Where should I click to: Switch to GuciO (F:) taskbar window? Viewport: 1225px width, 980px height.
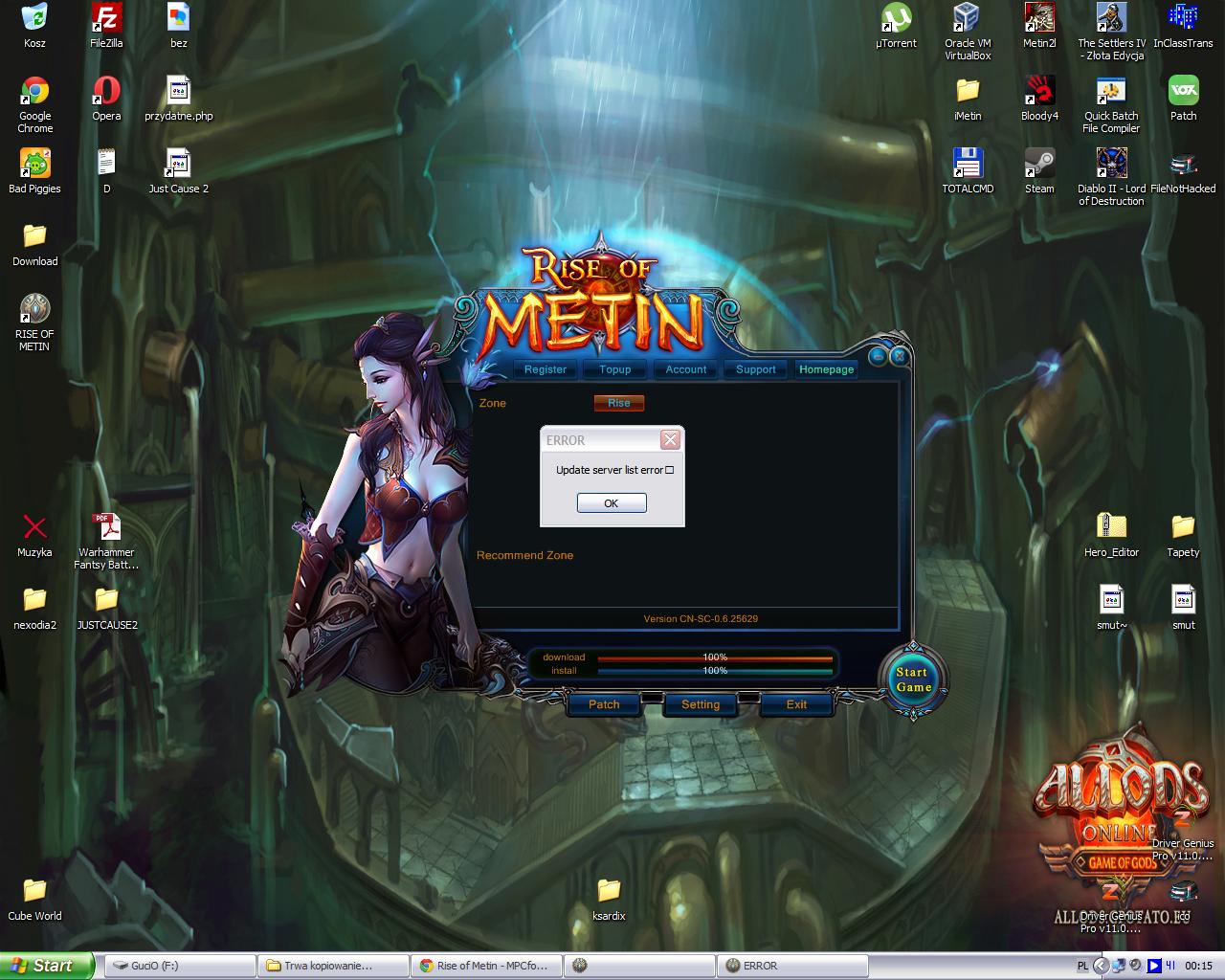[x=179, y=966]
